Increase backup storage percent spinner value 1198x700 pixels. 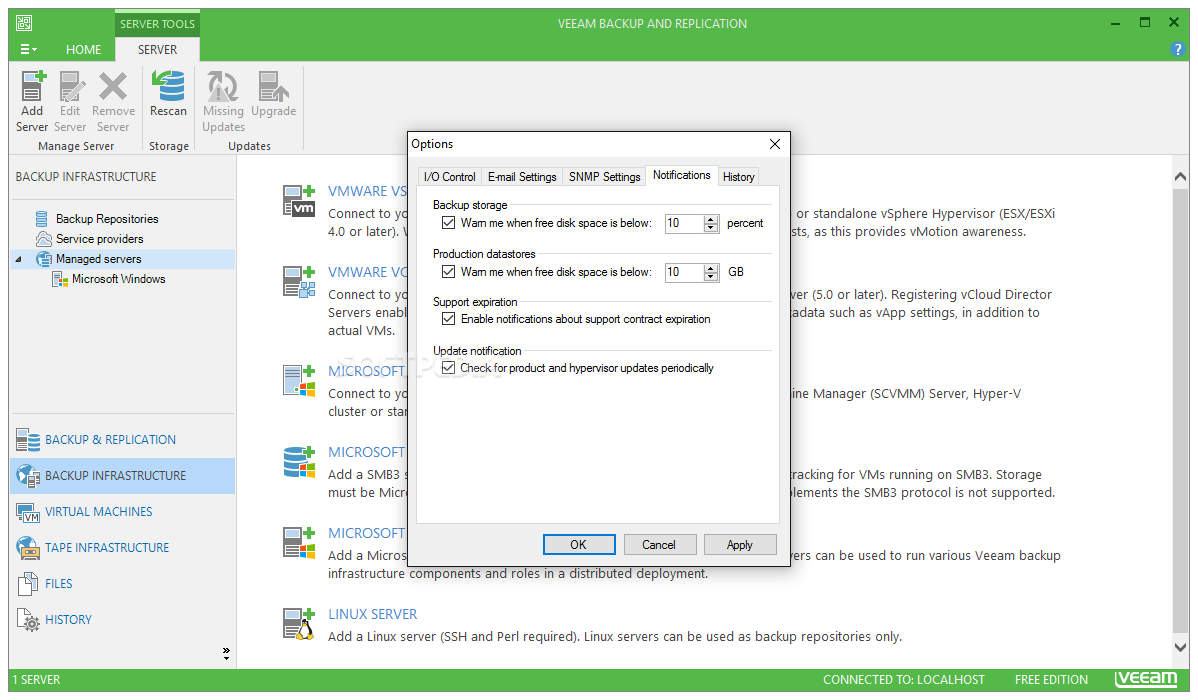[711, 219]
